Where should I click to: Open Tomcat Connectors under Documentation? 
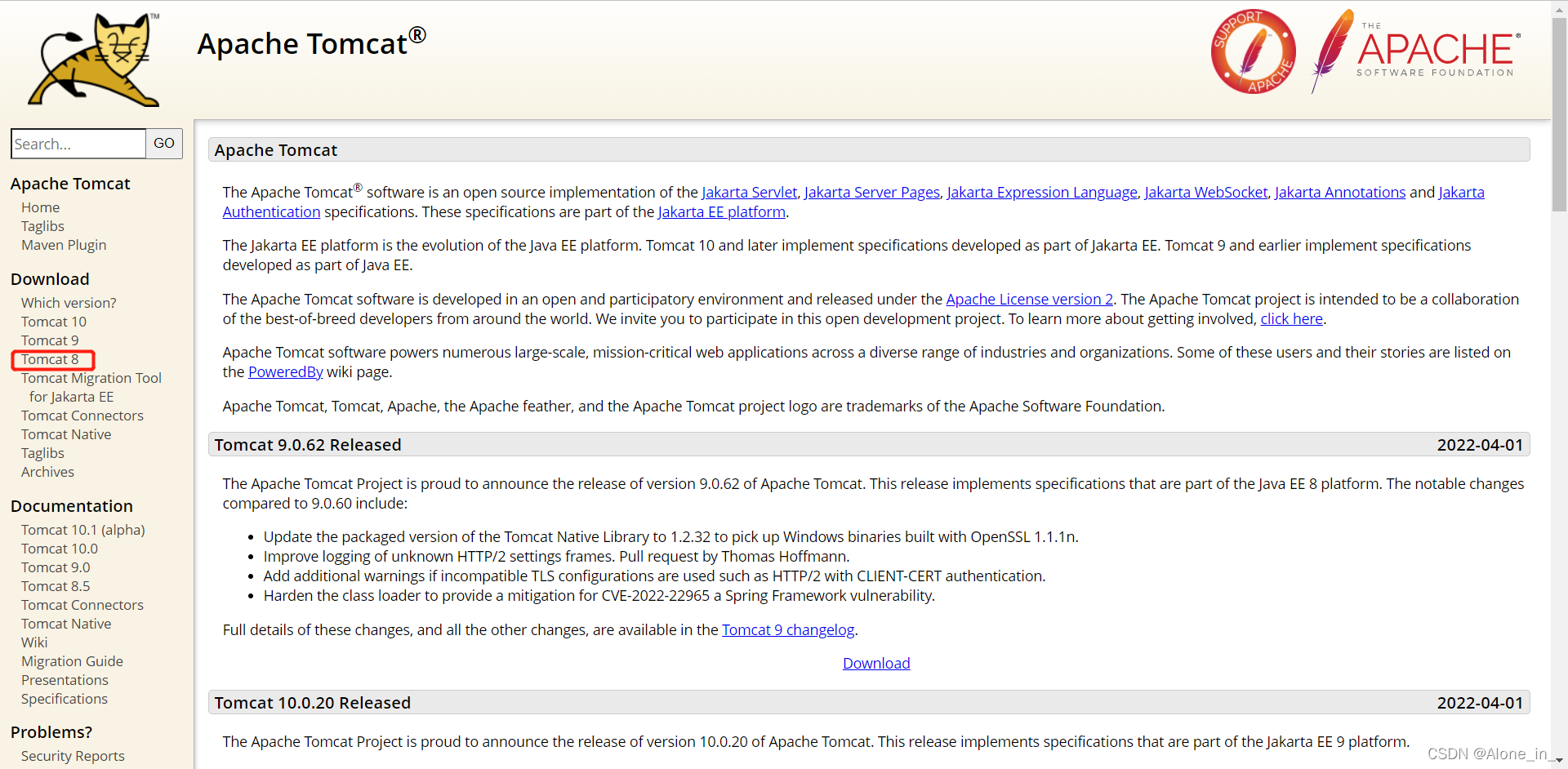pos(82,605)
